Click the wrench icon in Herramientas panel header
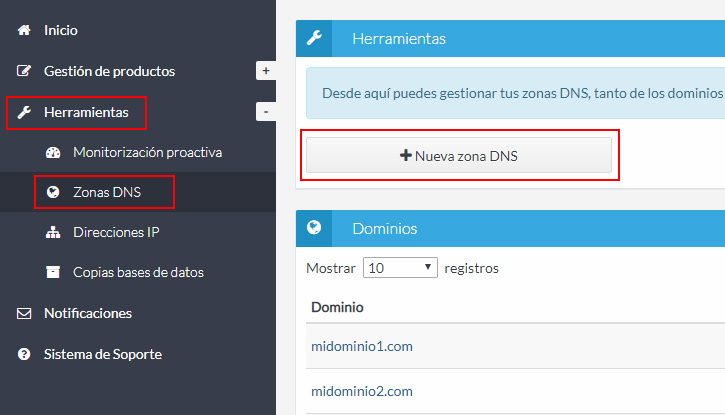 pyautogui.click(x=314, y=39)
